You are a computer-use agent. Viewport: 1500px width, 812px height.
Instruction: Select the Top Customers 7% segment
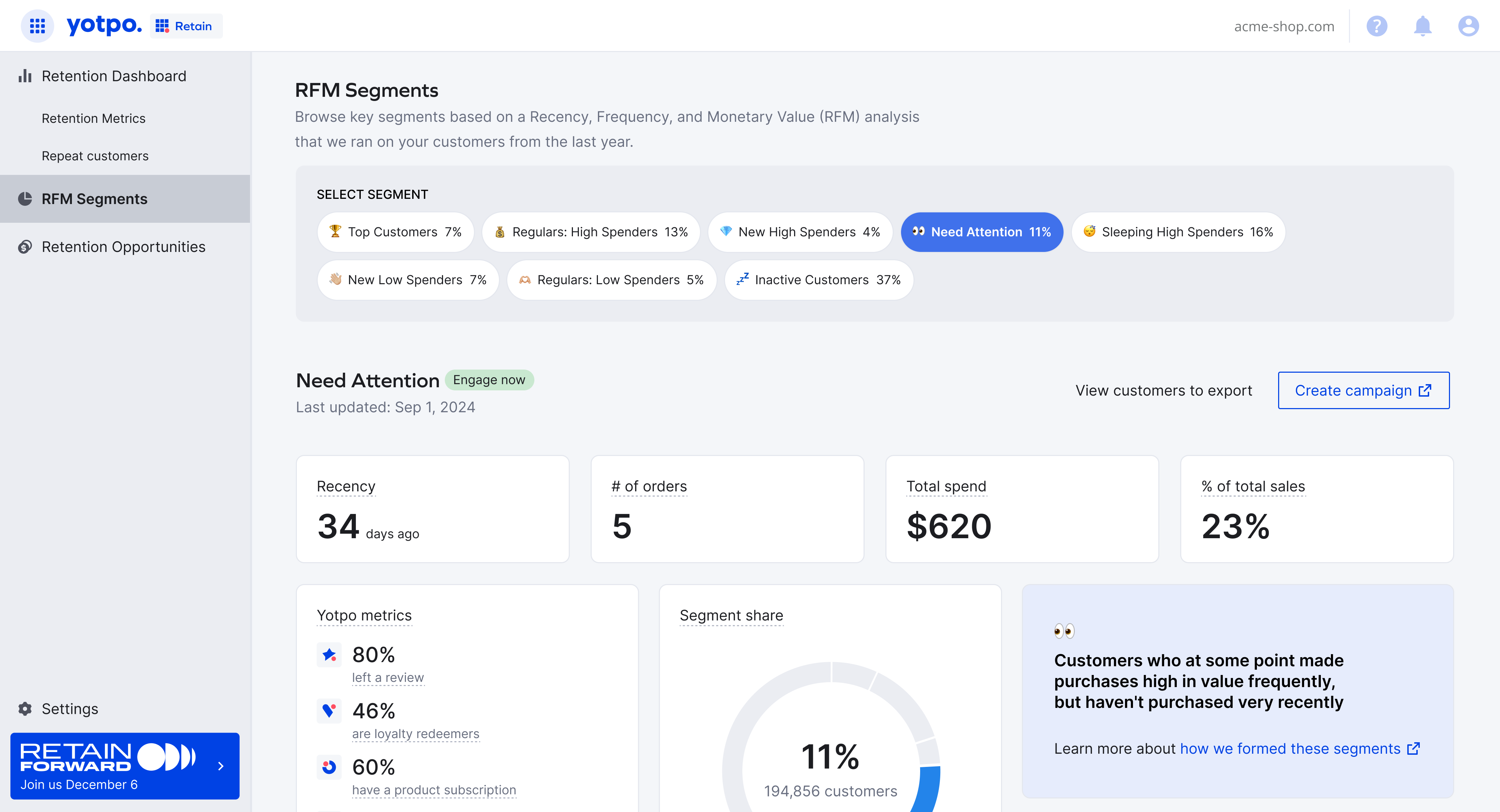[396, 232]
